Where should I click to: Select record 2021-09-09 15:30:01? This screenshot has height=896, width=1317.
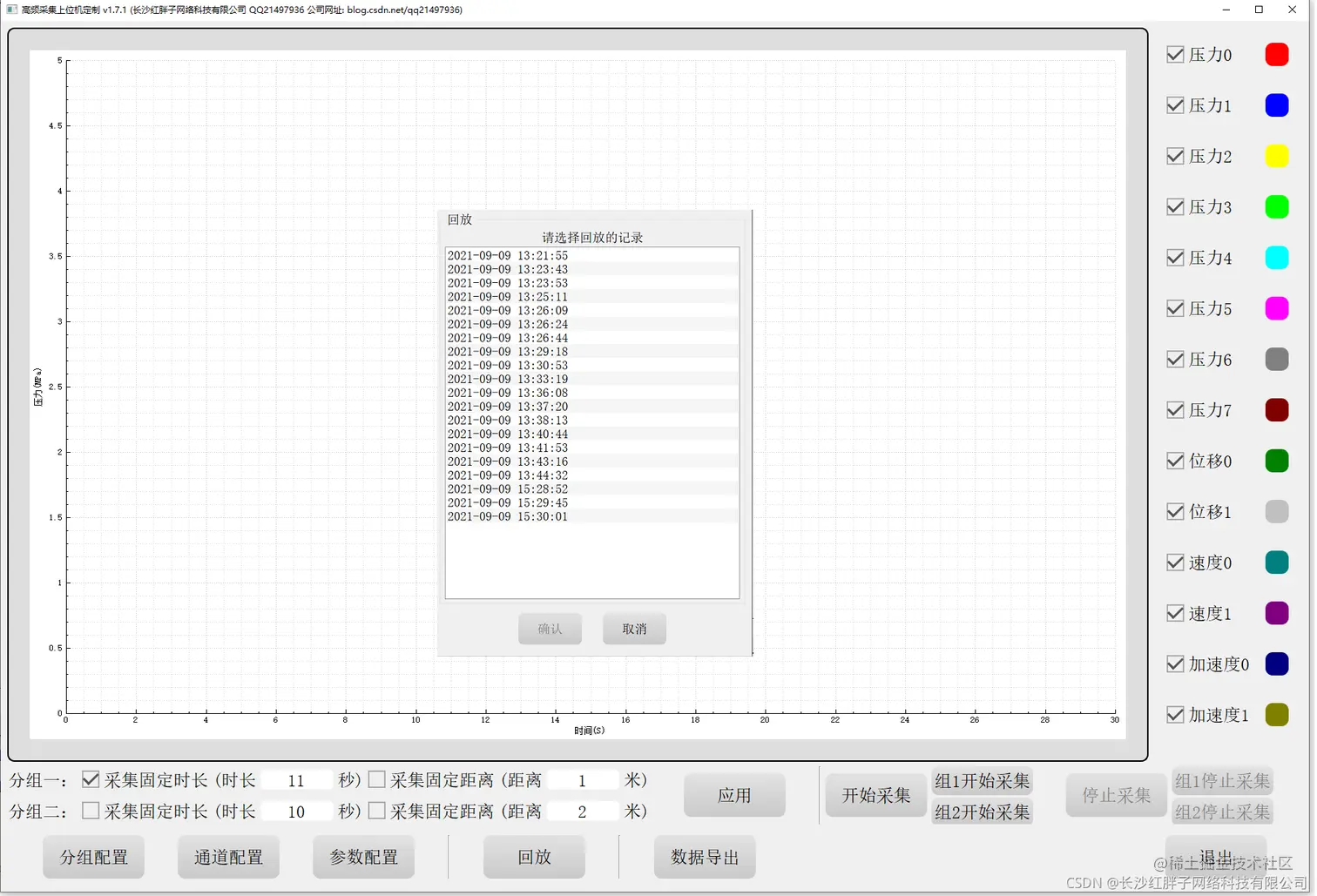click(591, 516)
